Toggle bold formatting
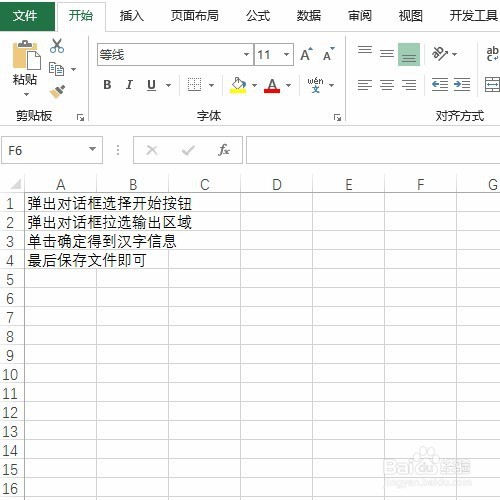The width and height of the screenshot is (500, 500). point(107,85)
